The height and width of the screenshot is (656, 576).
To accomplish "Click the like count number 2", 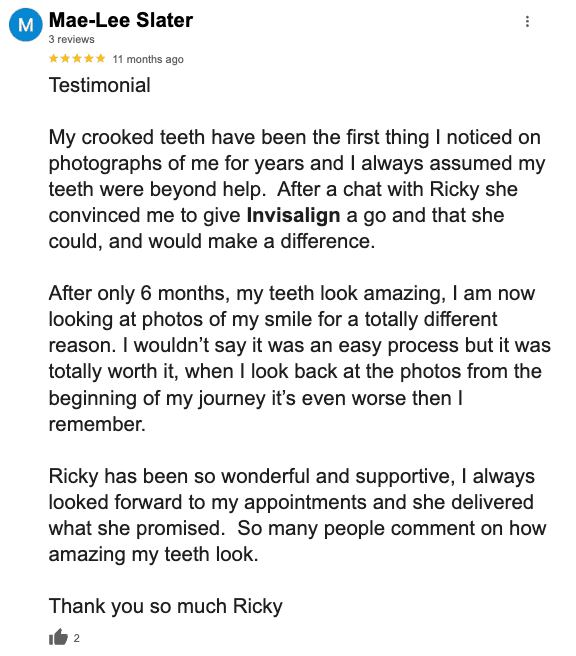I will point(77,638).
